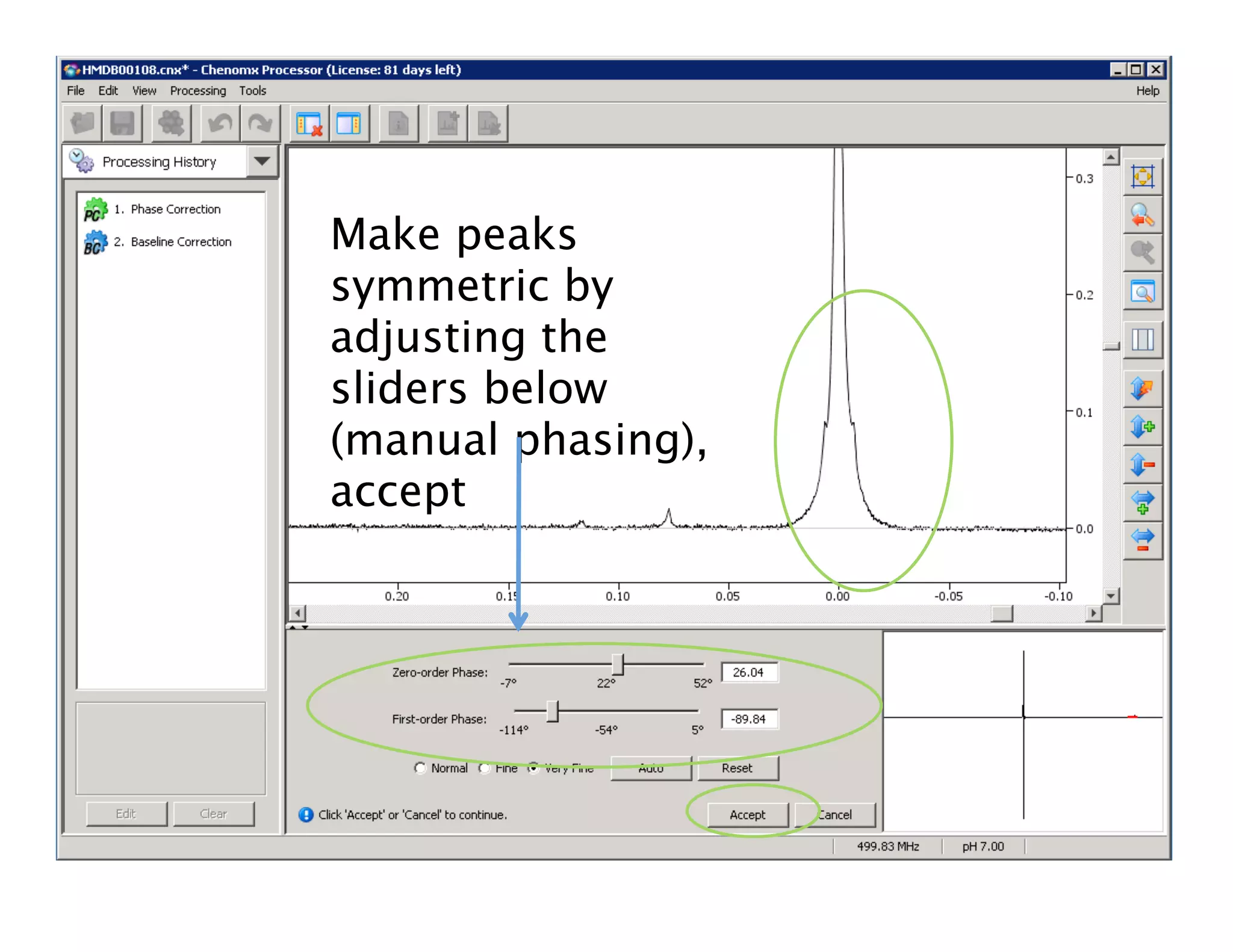Click the Auto phasing button
The image size is (1233, 952).
[651, 768]
